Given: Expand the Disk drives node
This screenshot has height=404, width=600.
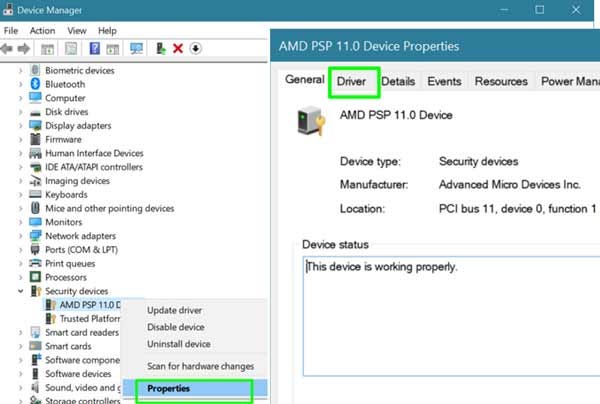Looking at the screenshot, I should [x=20, y=112].
